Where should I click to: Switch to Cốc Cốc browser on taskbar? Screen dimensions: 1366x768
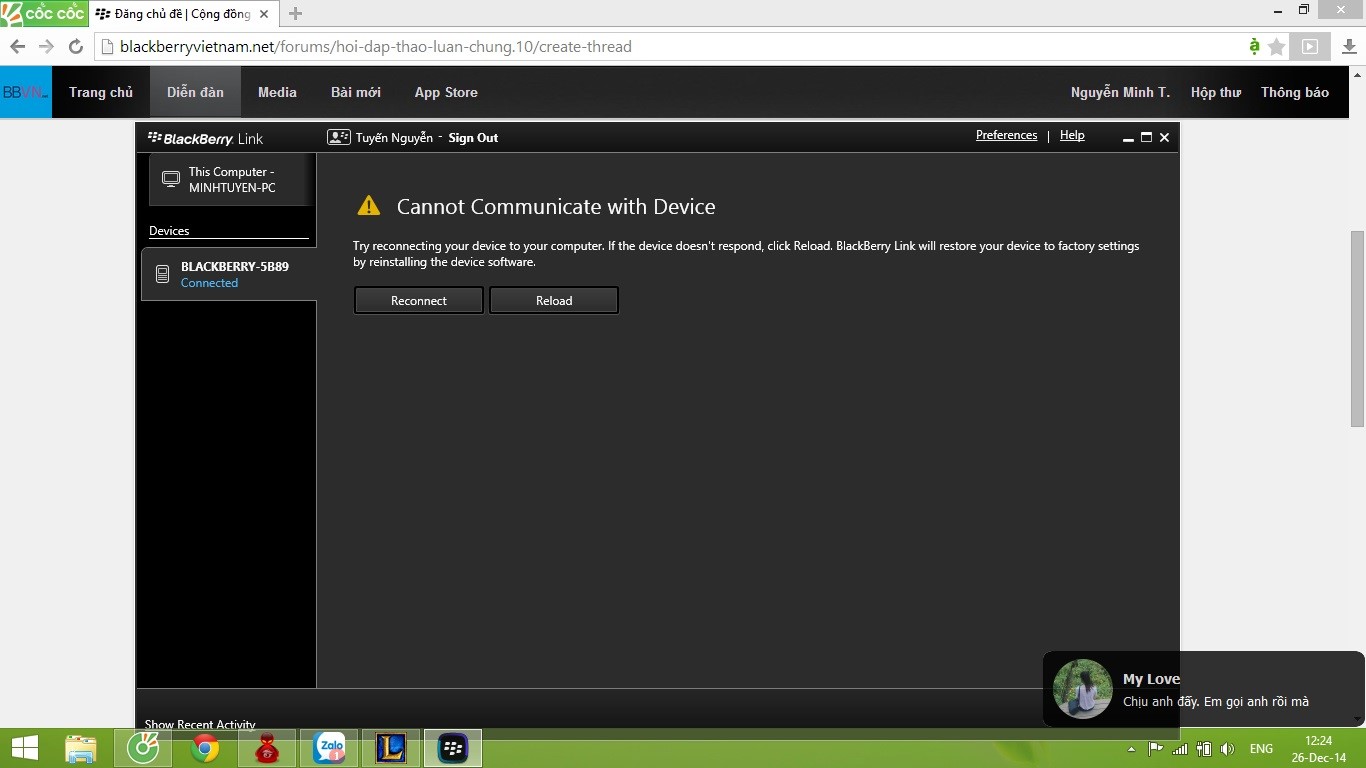[x=143, y=748]
